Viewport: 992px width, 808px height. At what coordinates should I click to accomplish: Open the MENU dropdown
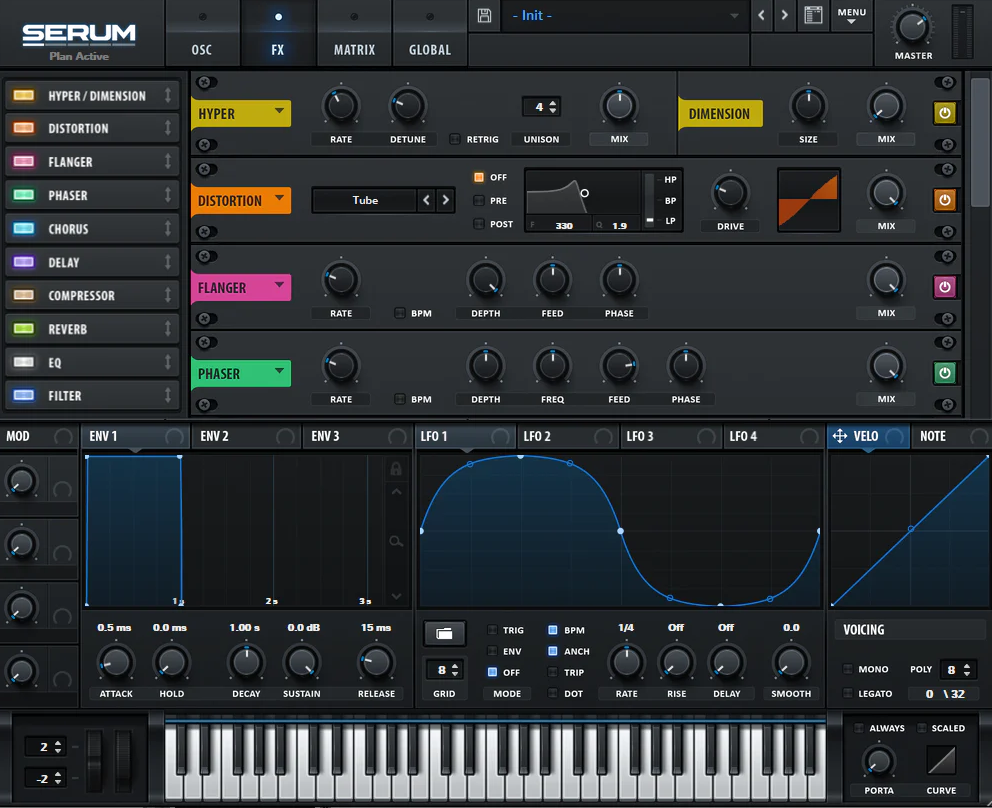[852, 16]
